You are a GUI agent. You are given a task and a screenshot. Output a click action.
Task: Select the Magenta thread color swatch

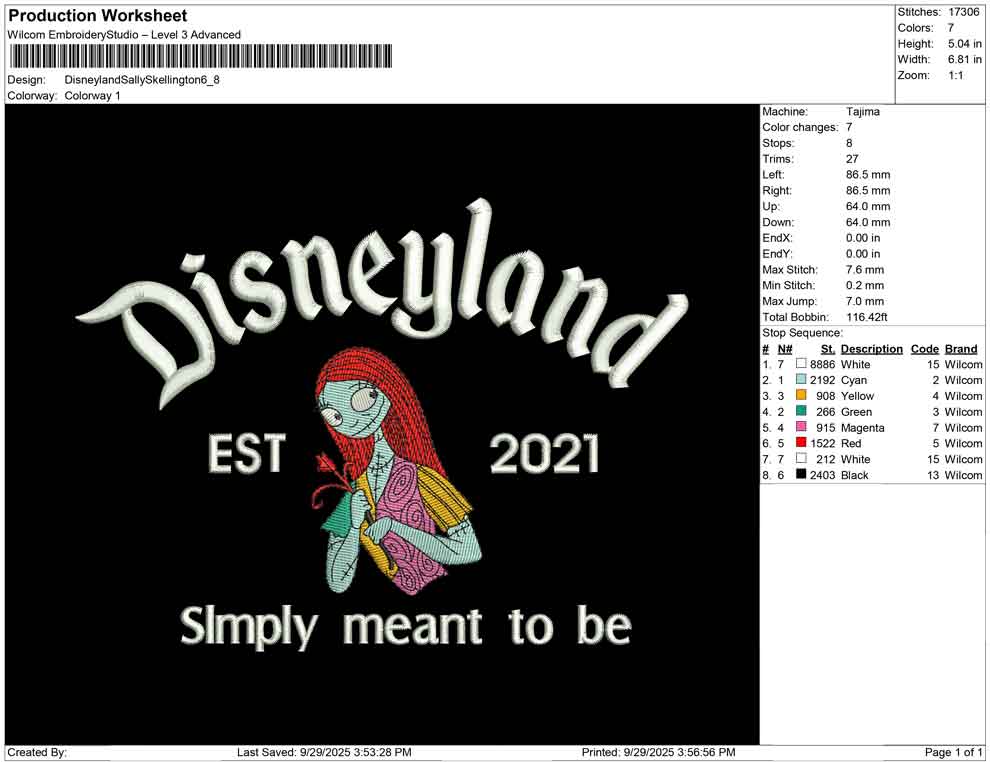[x=801, y=428]
